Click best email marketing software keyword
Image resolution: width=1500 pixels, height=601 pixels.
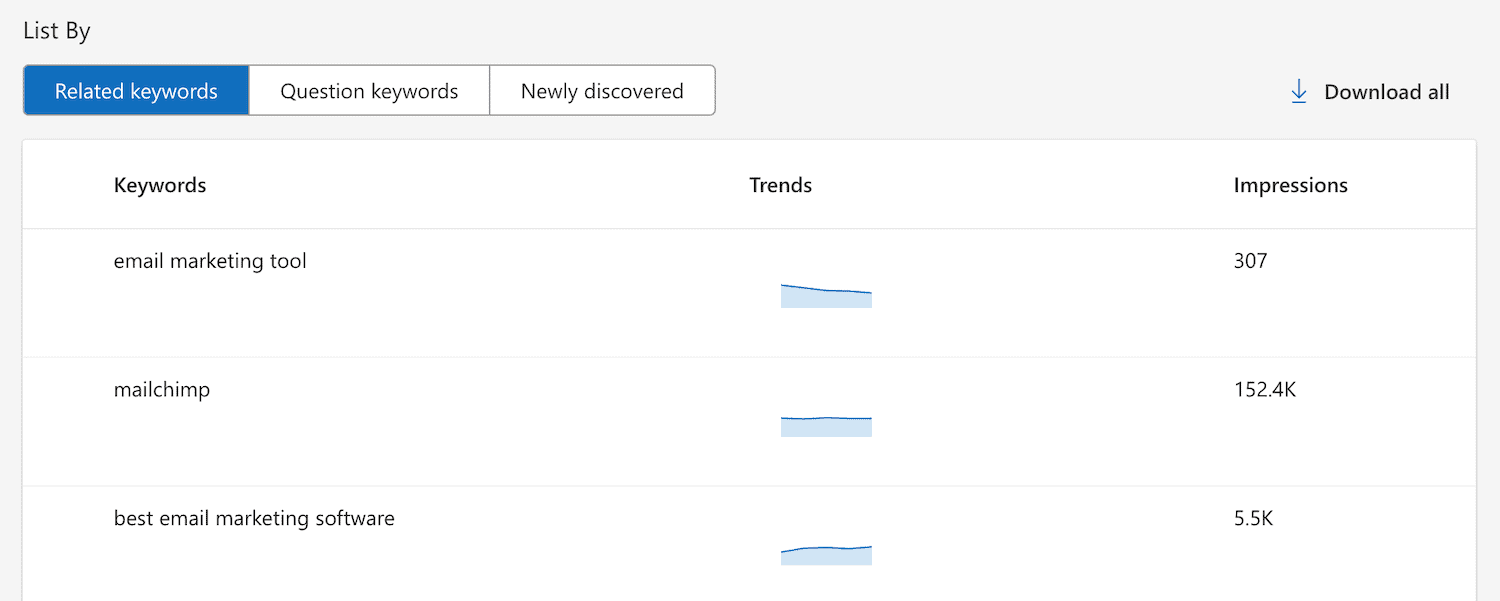254,518
